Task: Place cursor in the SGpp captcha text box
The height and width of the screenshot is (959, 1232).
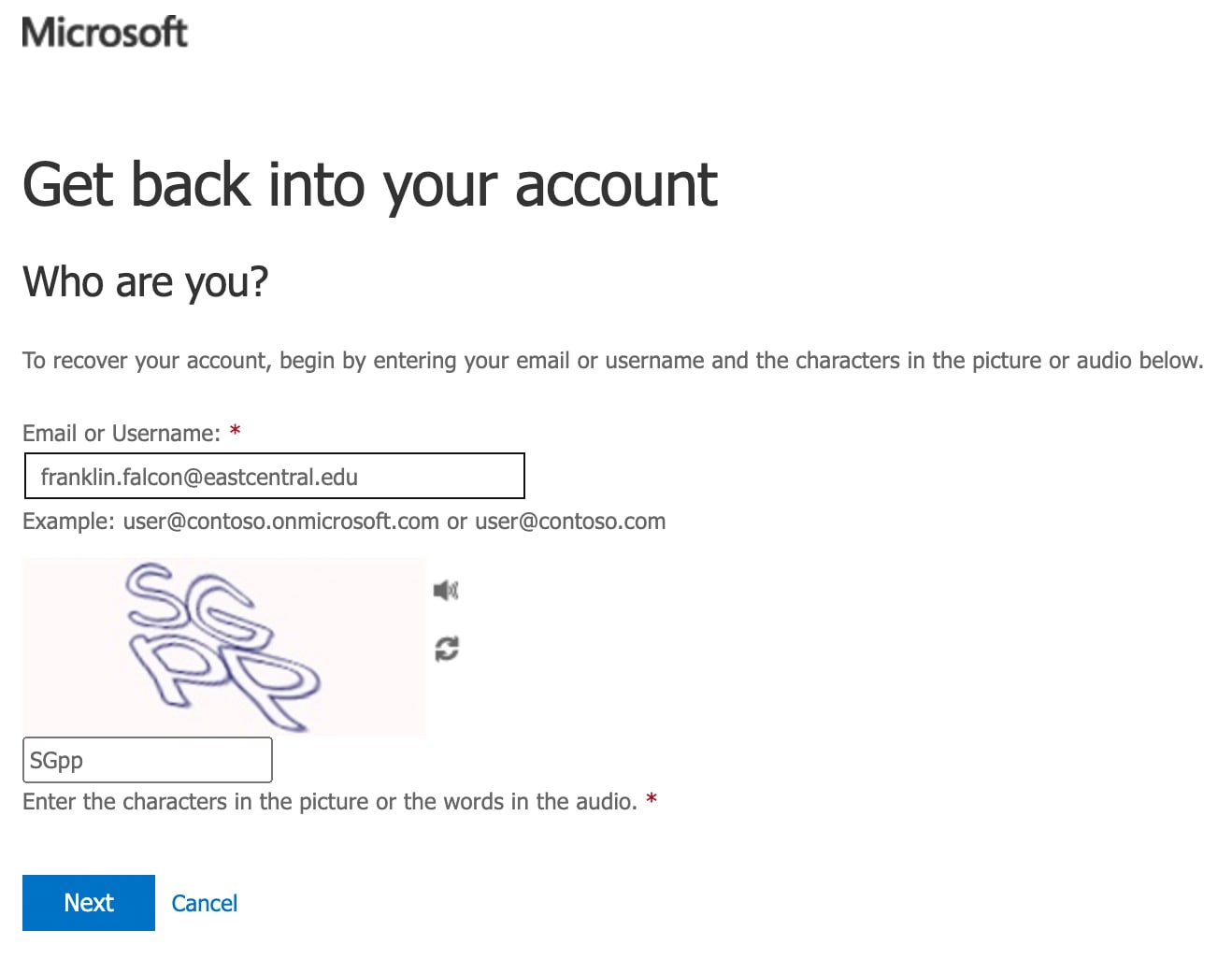Action: 148,760
